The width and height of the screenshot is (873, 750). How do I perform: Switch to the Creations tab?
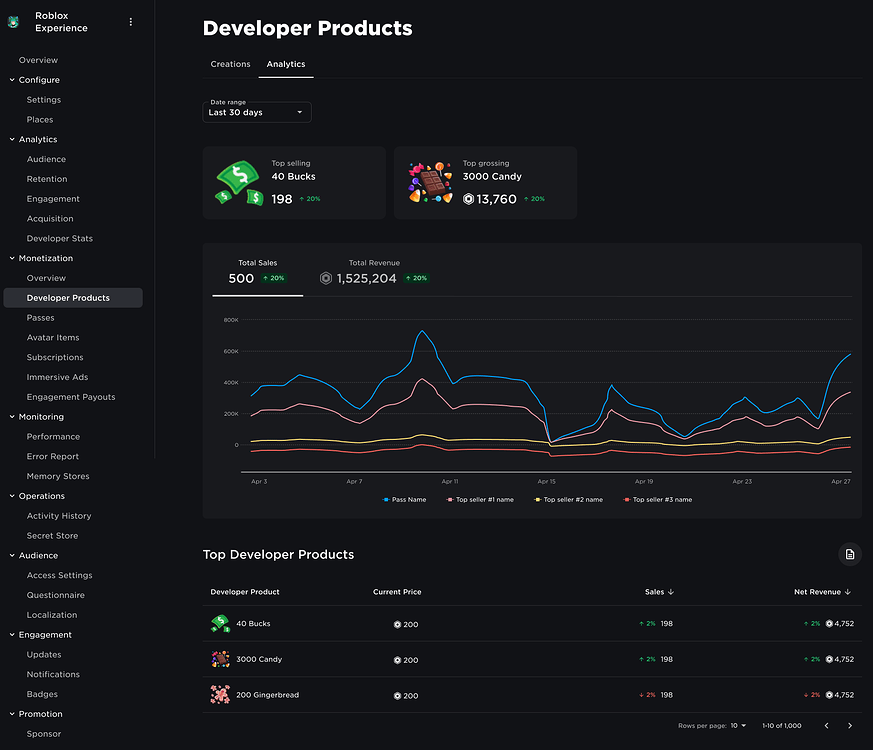(x=230, y=63)
